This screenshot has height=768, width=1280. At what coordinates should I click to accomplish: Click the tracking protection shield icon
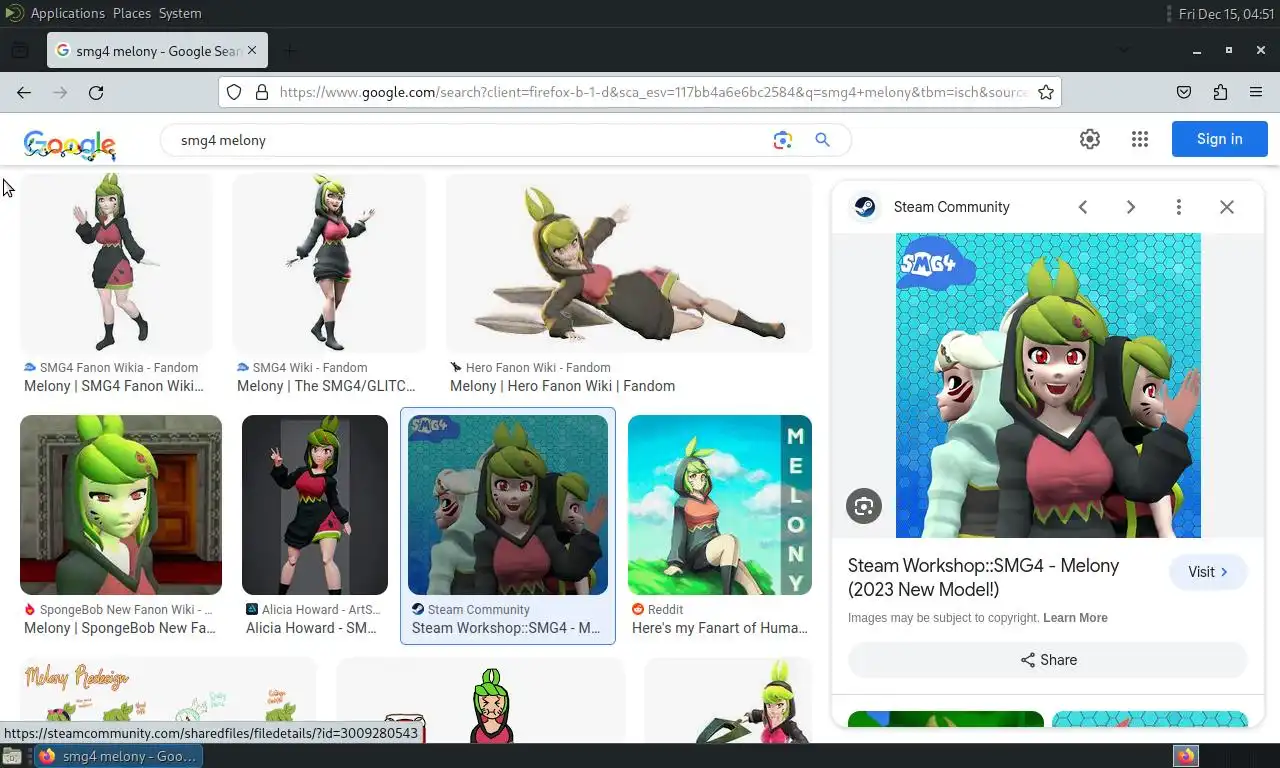[x=234, y=92]
